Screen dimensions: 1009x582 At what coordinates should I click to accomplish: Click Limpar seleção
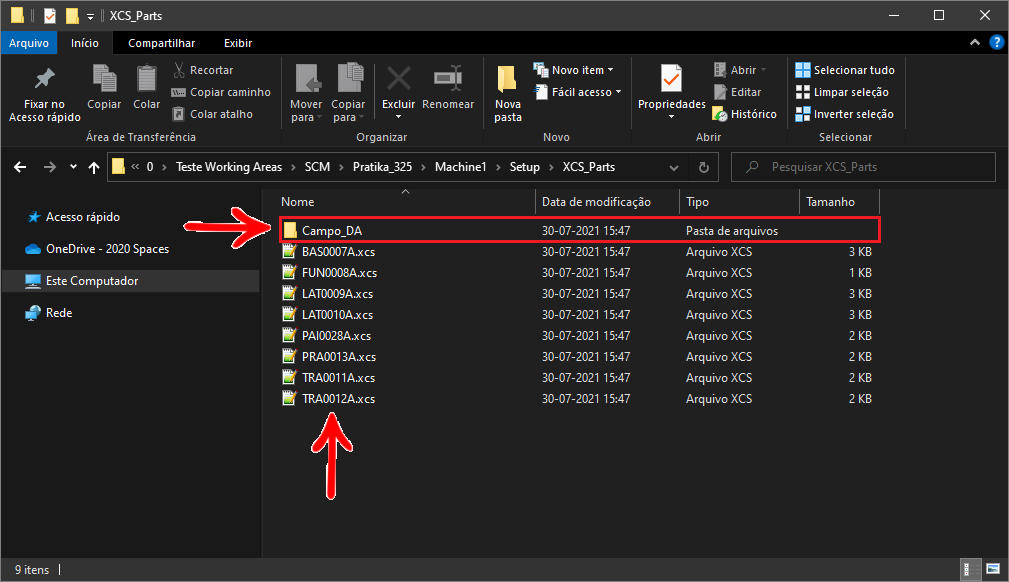[842, 92]
